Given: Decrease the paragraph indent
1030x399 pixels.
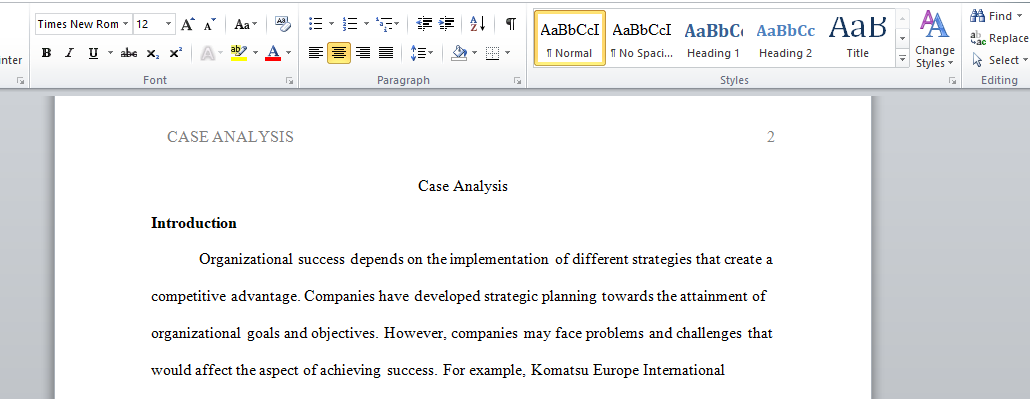Looking at the screenshot, I should coord(424,24).
